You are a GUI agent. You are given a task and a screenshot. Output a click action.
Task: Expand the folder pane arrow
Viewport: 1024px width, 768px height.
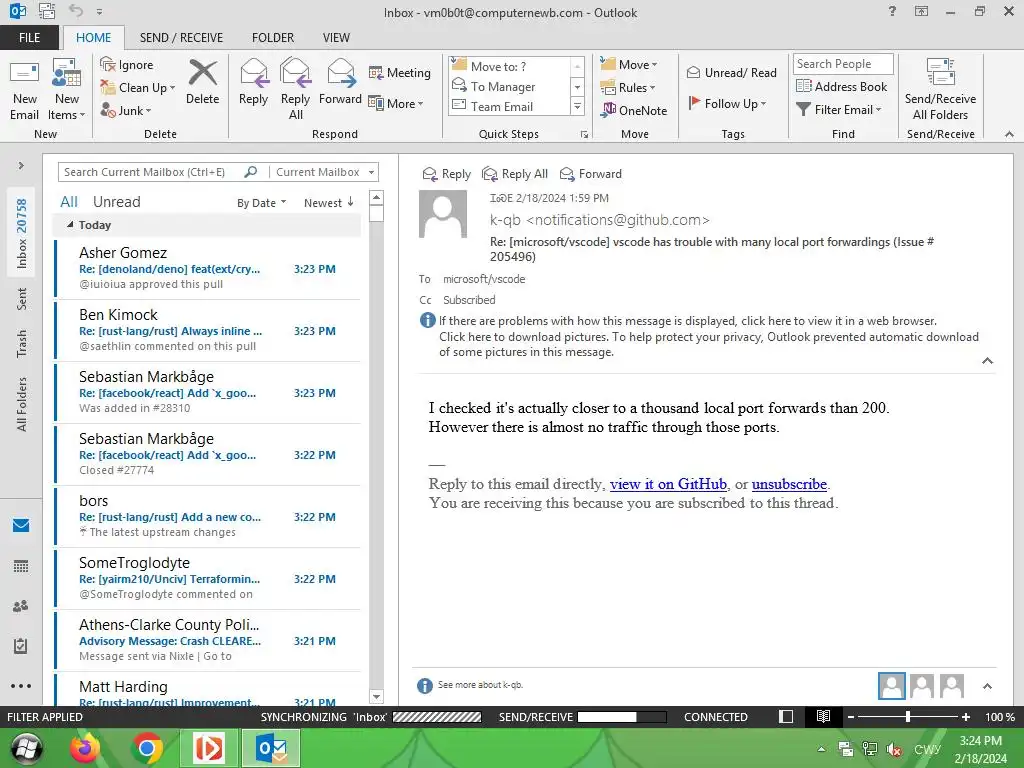[21, 166]
